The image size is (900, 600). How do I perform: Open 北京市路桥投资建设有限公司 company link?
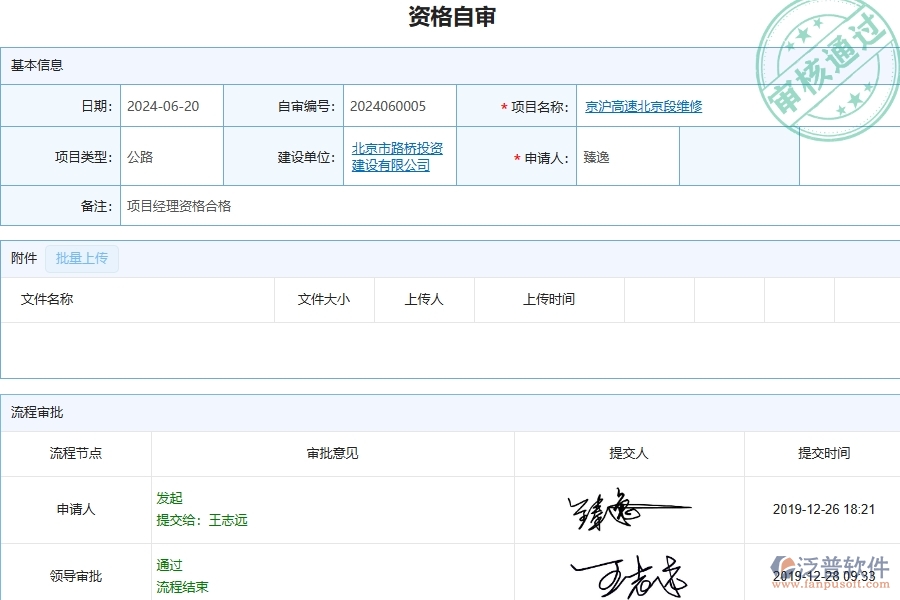tap(398, 156)
